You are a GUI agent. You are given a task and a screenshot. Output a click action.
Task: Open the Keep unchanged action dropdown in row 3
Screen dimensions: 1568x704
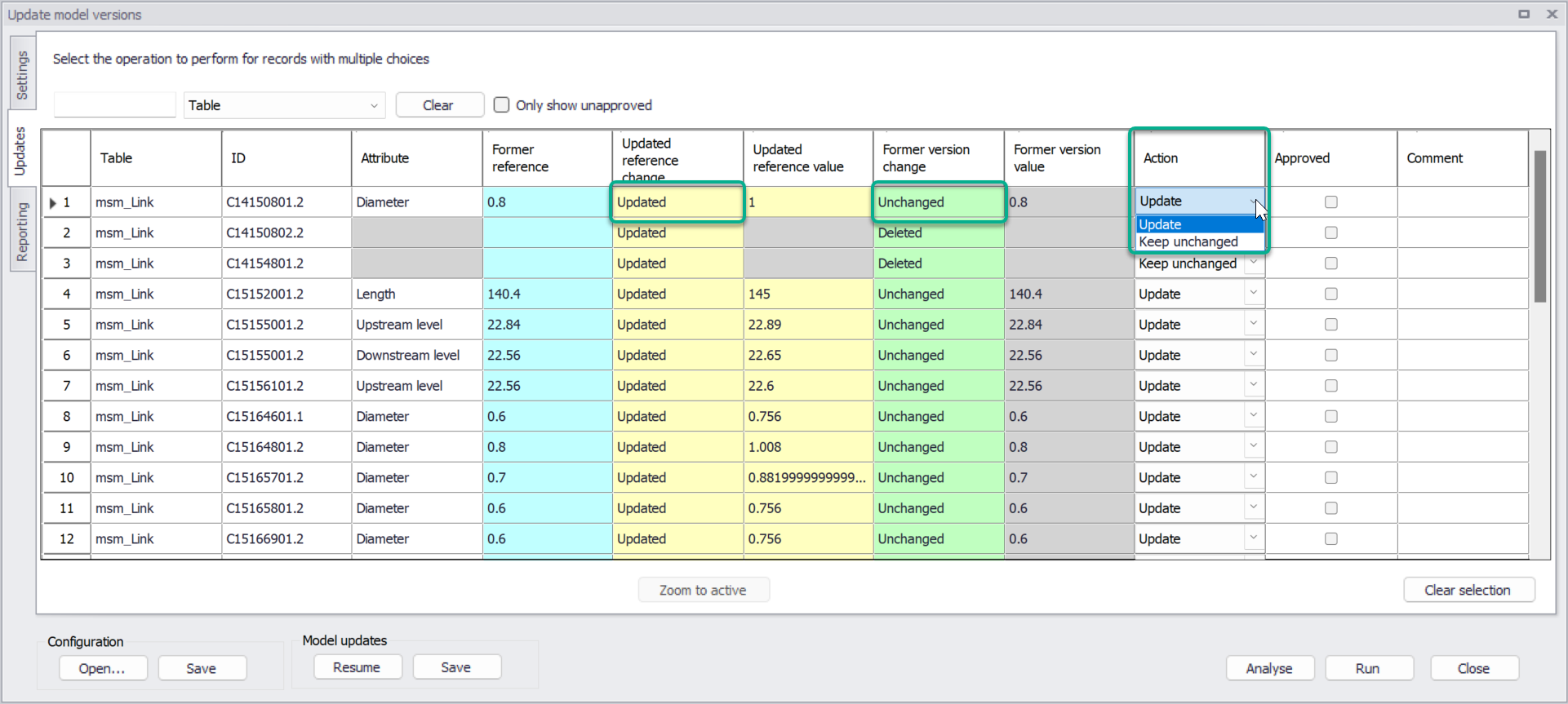pos(1254,263)
